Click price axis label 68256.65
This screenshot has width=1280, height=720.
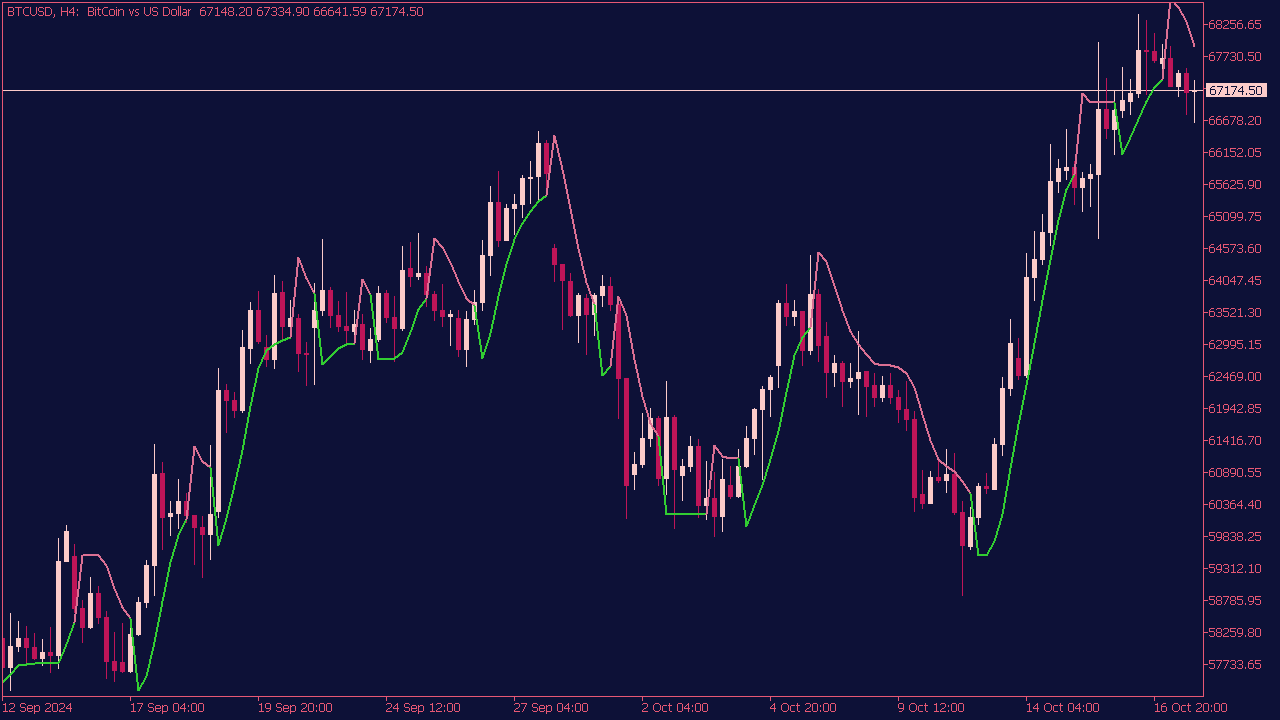pos(1235,24)
